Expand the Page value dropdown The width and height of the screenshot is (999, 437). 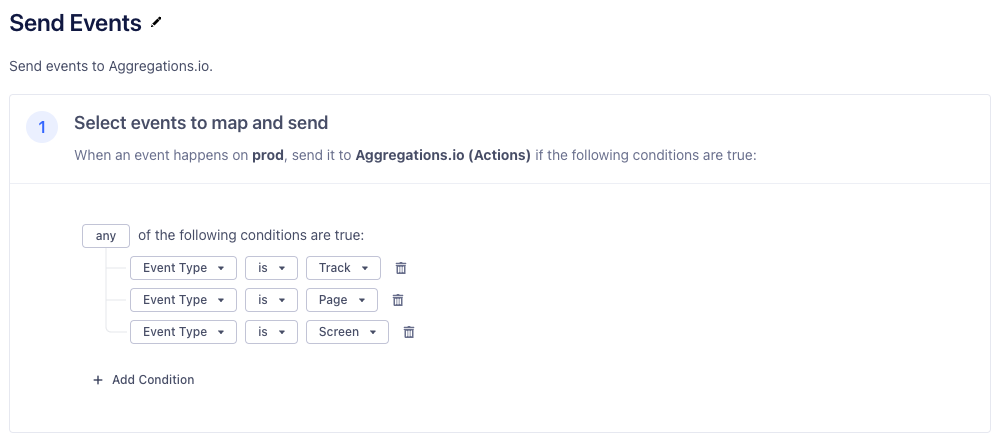(341, 300)
